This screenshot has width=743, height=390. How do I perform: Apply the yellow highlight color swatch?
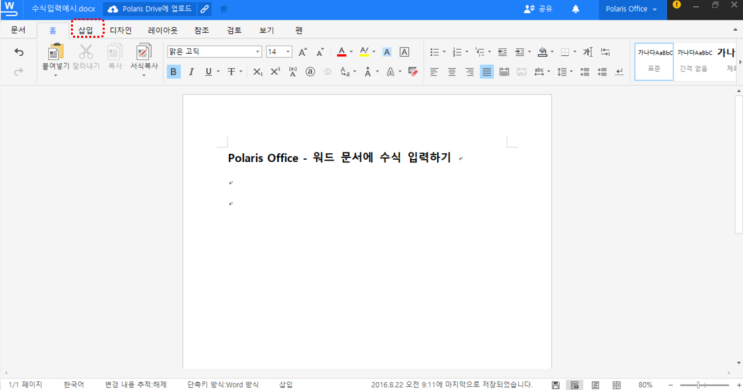click(364, 52)
